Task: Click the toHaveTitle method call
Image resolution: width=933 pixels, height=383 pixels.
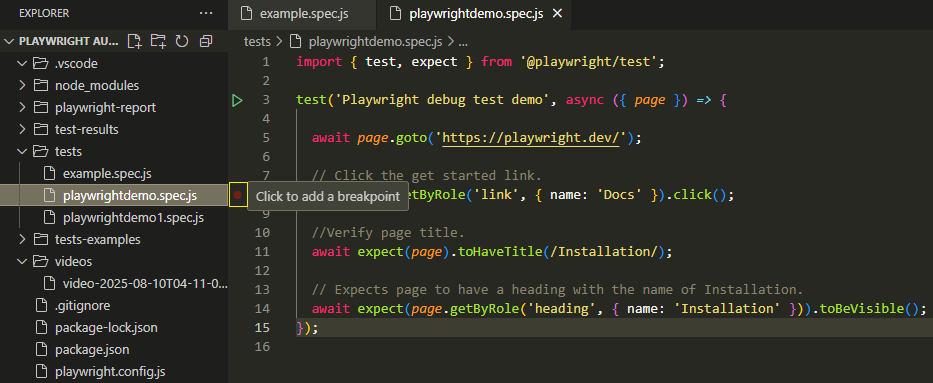Action: [500, 252]
